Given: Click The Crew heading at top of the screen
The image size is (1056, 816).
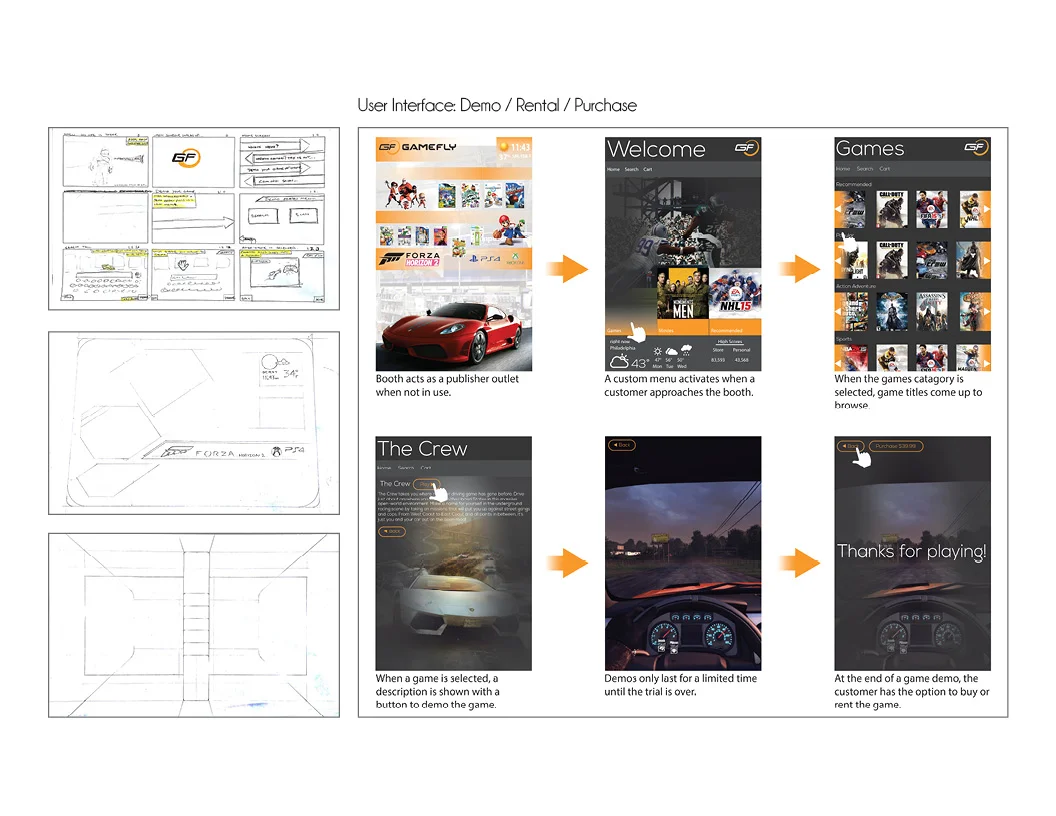Looking at the screenshot, I should pyautogui.click(x=422, y=448).
